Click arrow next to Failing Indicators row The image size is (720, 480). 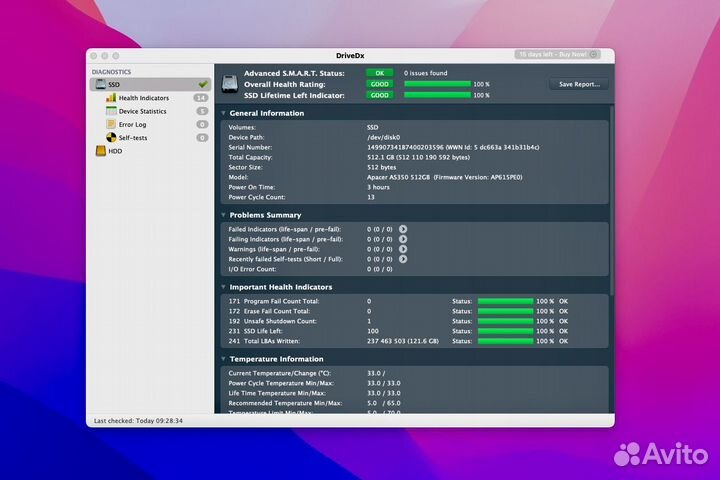(x=403, y=239)
